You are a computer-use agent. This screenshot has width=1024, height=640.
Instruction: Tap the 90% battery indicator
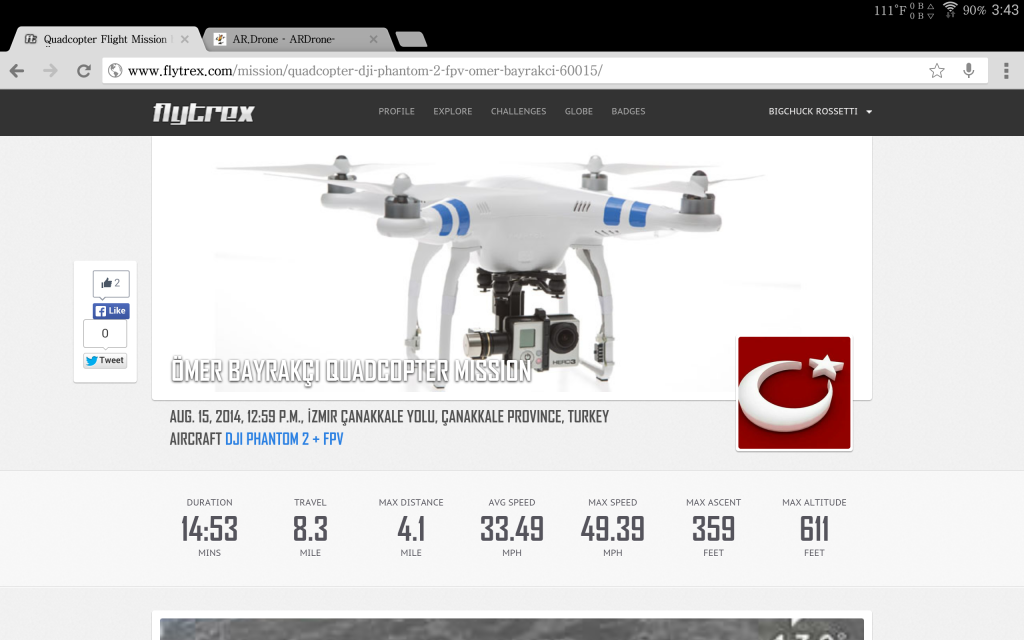974,10
